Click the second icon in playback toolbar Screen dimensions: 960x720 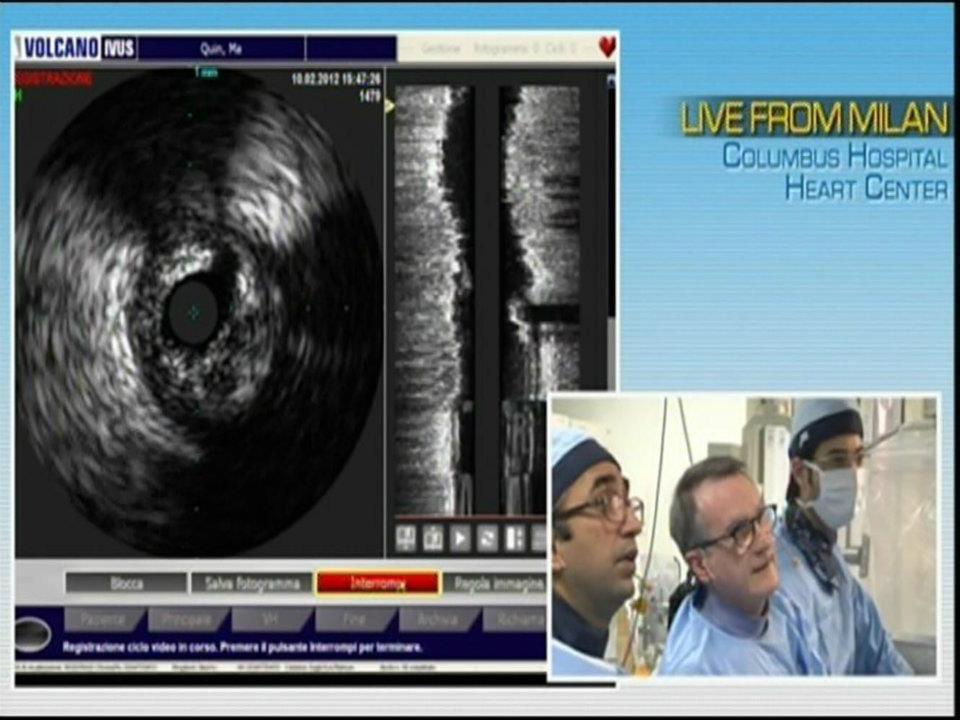pos(432,538)
